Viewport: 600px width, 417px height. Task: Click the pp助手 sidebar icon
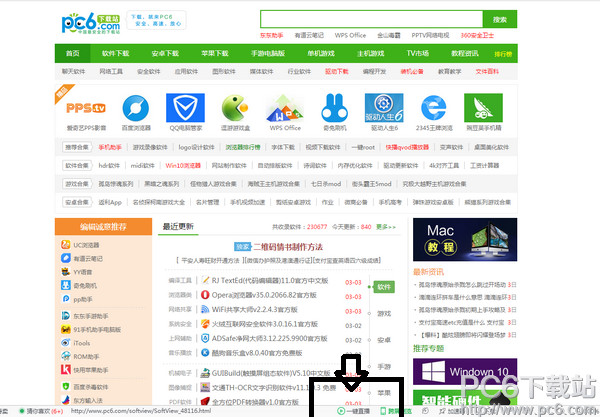click(65, 299)
